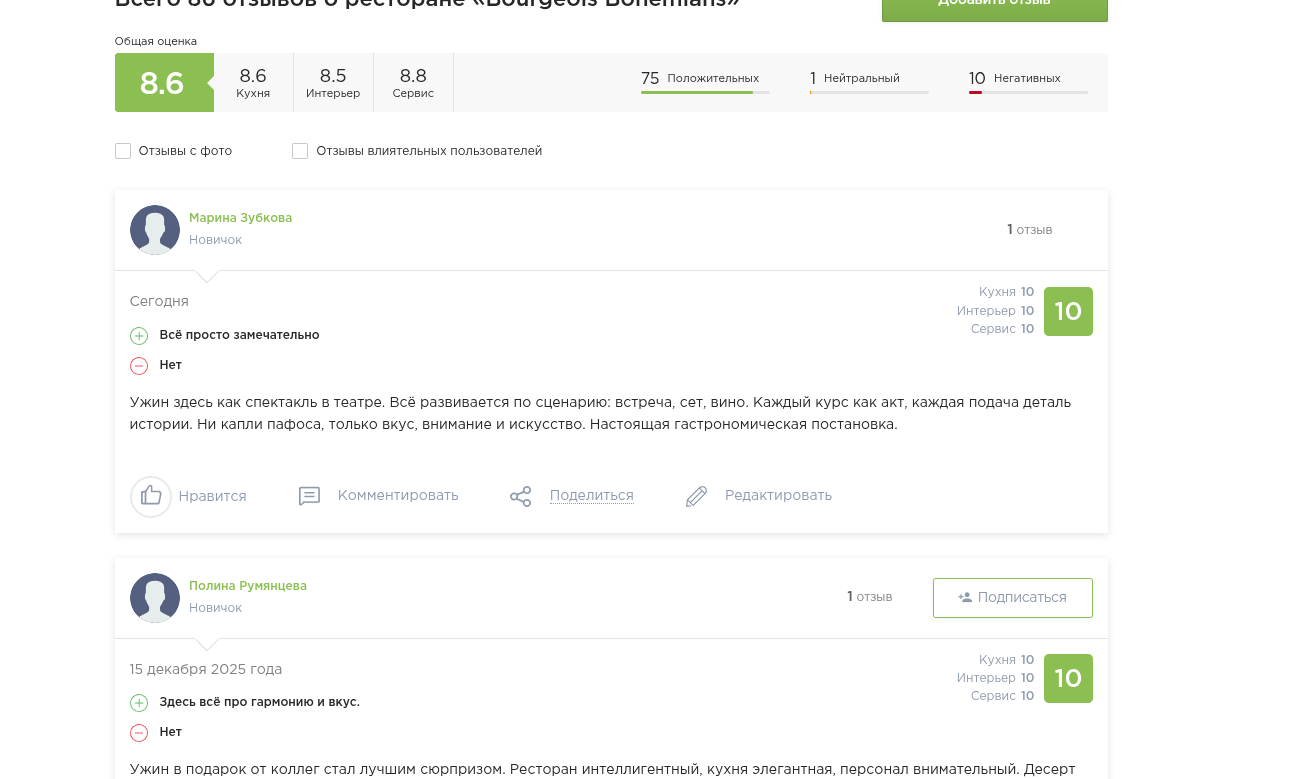Click red minus icon in Полина's review
This screenshot has height=779, width=1301.
point(139,733)
